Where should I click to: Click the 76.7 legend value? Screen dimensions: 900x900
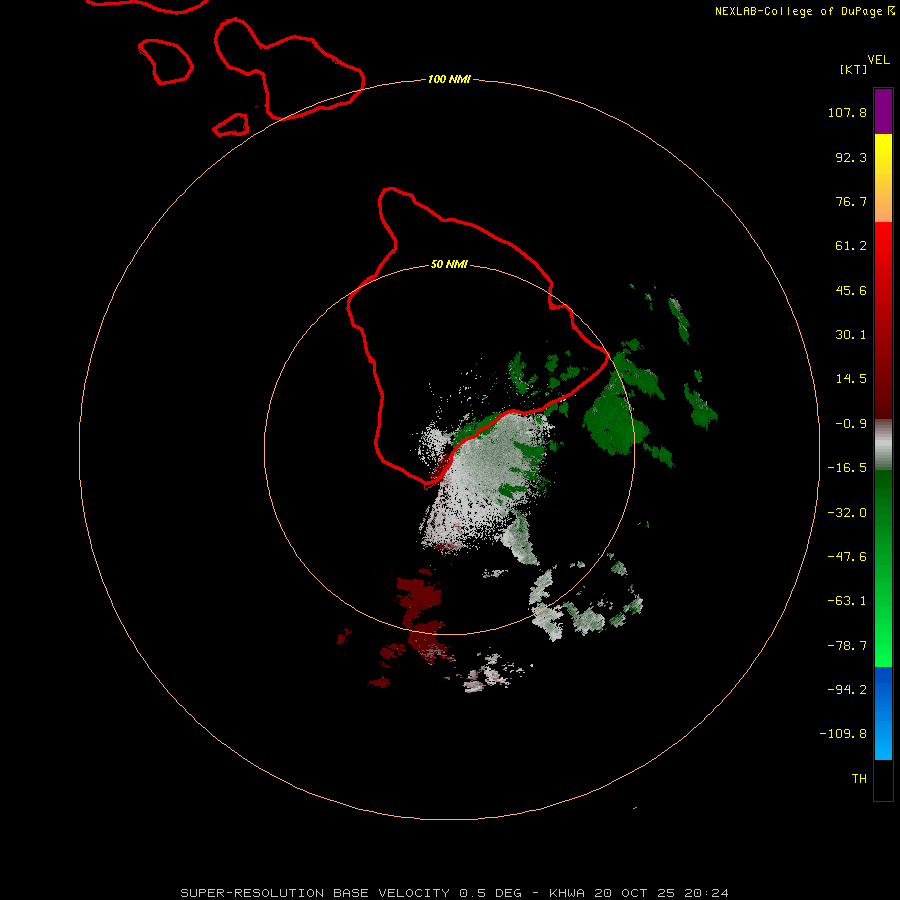[851, 201]
